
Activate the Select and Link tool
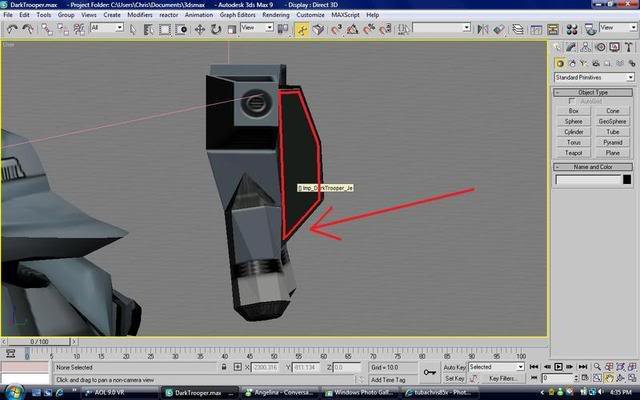[47, 29]
